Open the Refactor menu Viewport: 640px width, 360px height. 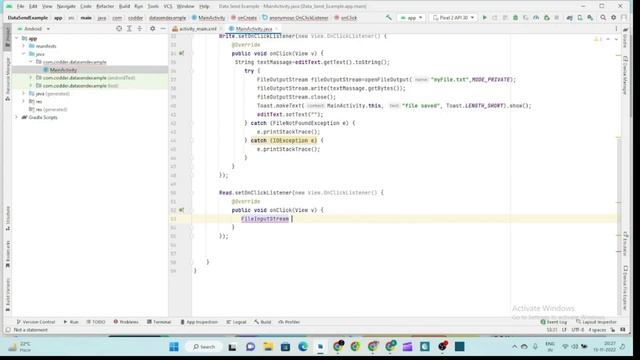[x=105, y=7]
